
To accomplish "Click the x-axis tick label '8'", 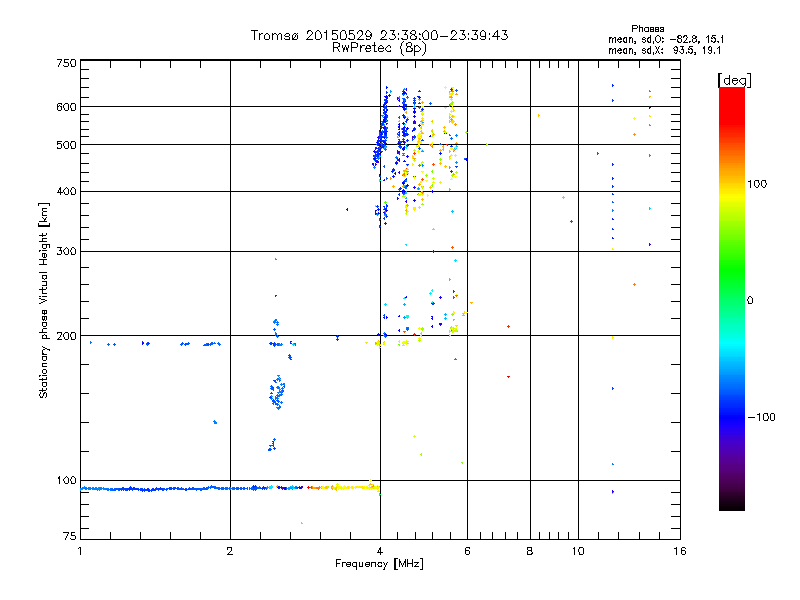I will 530,551.
